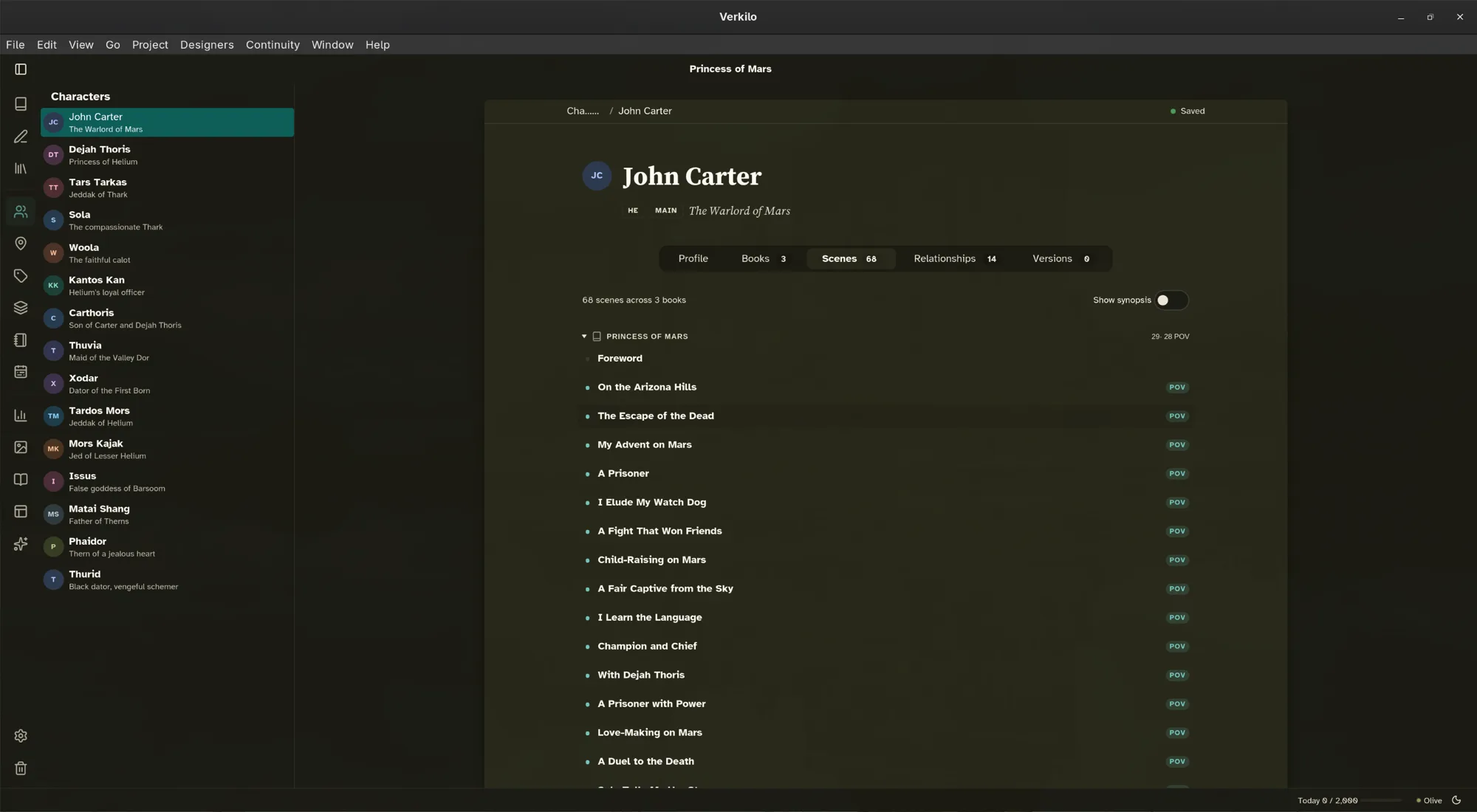Screen dimensions: 1477x812
Task: Open the Window menu
Action: click(x=332, y=45)
